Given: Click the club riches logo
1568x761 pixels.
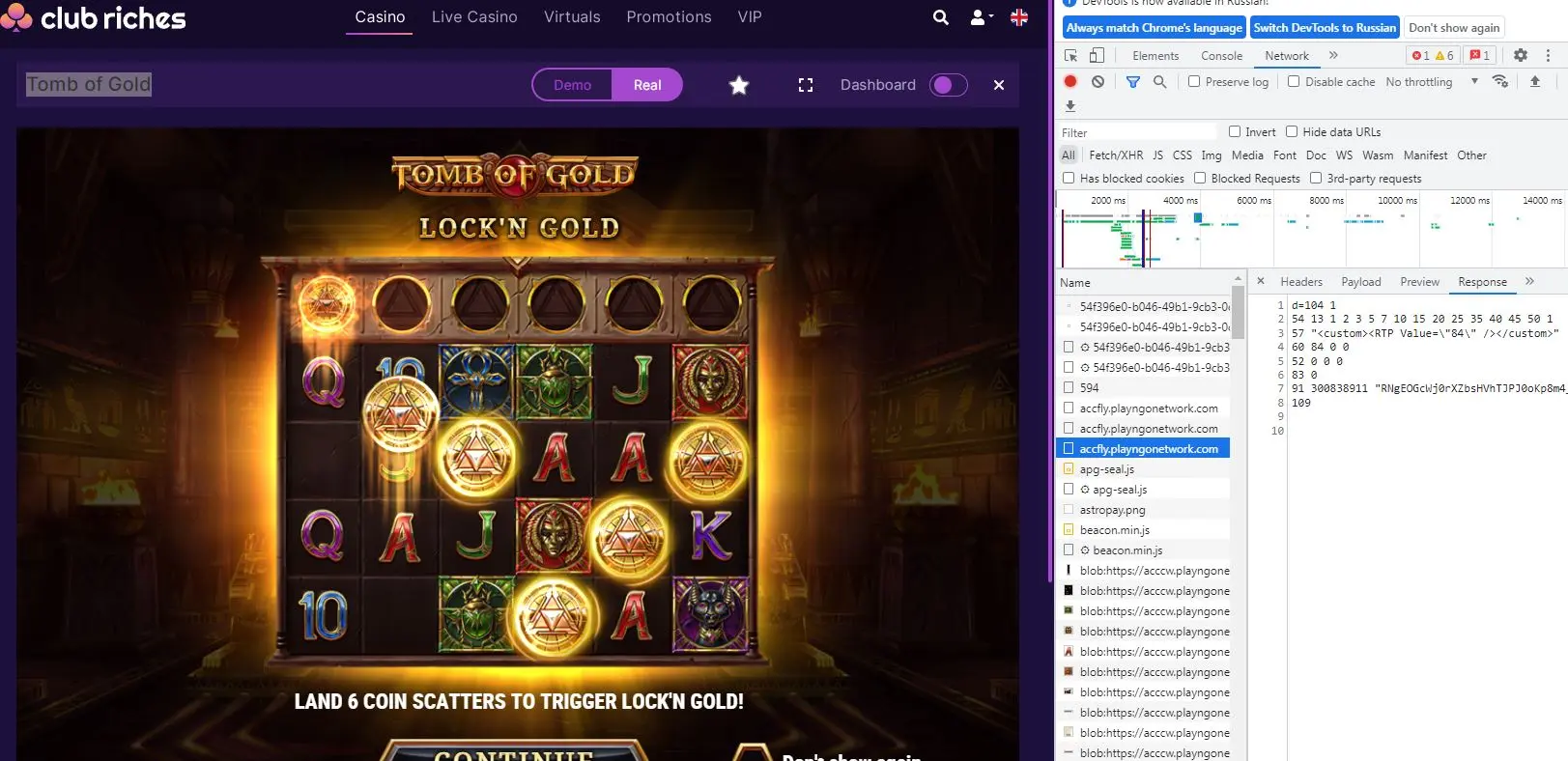Looking at the screenshot, I should click(94, 18).
